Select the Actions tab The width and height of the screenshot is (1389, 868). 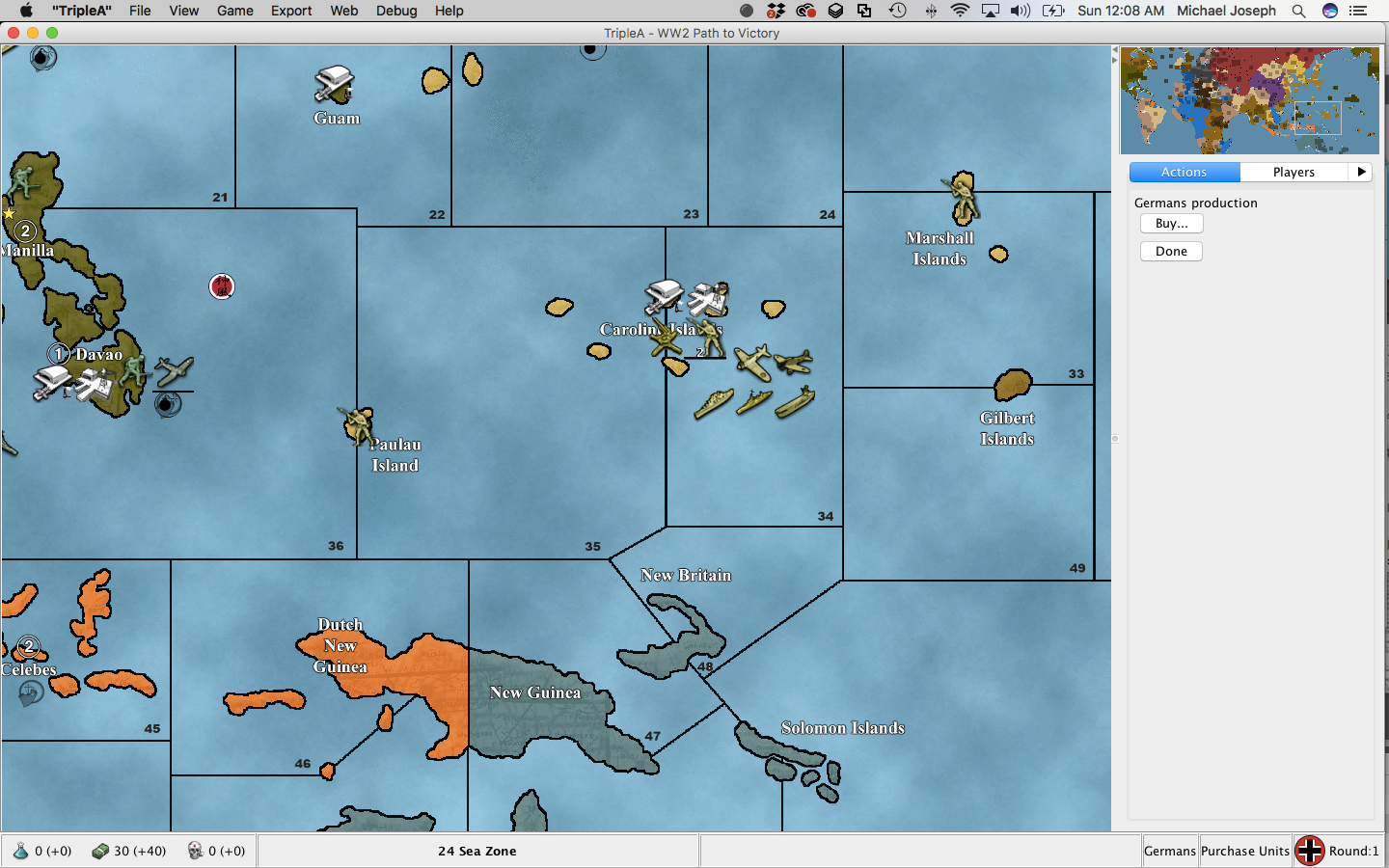[1184, 172]
